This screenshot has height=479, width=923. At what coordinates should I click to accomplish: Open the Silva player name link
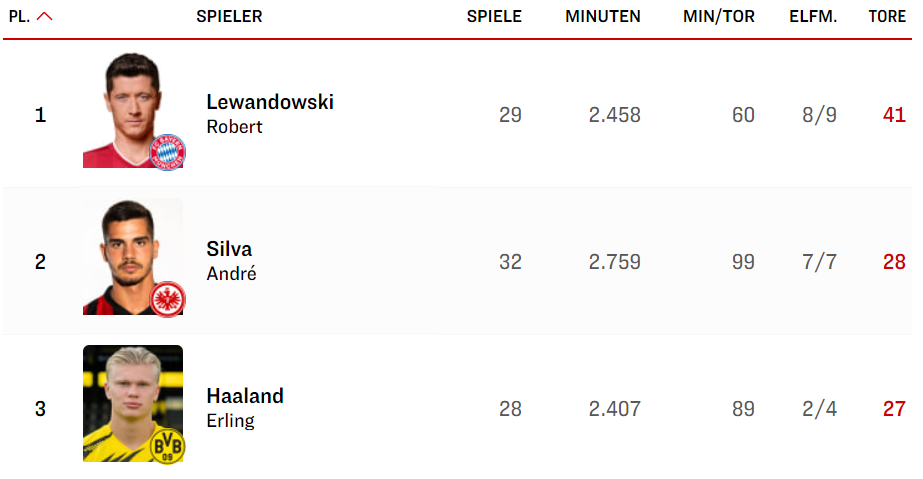pos(229,249)
